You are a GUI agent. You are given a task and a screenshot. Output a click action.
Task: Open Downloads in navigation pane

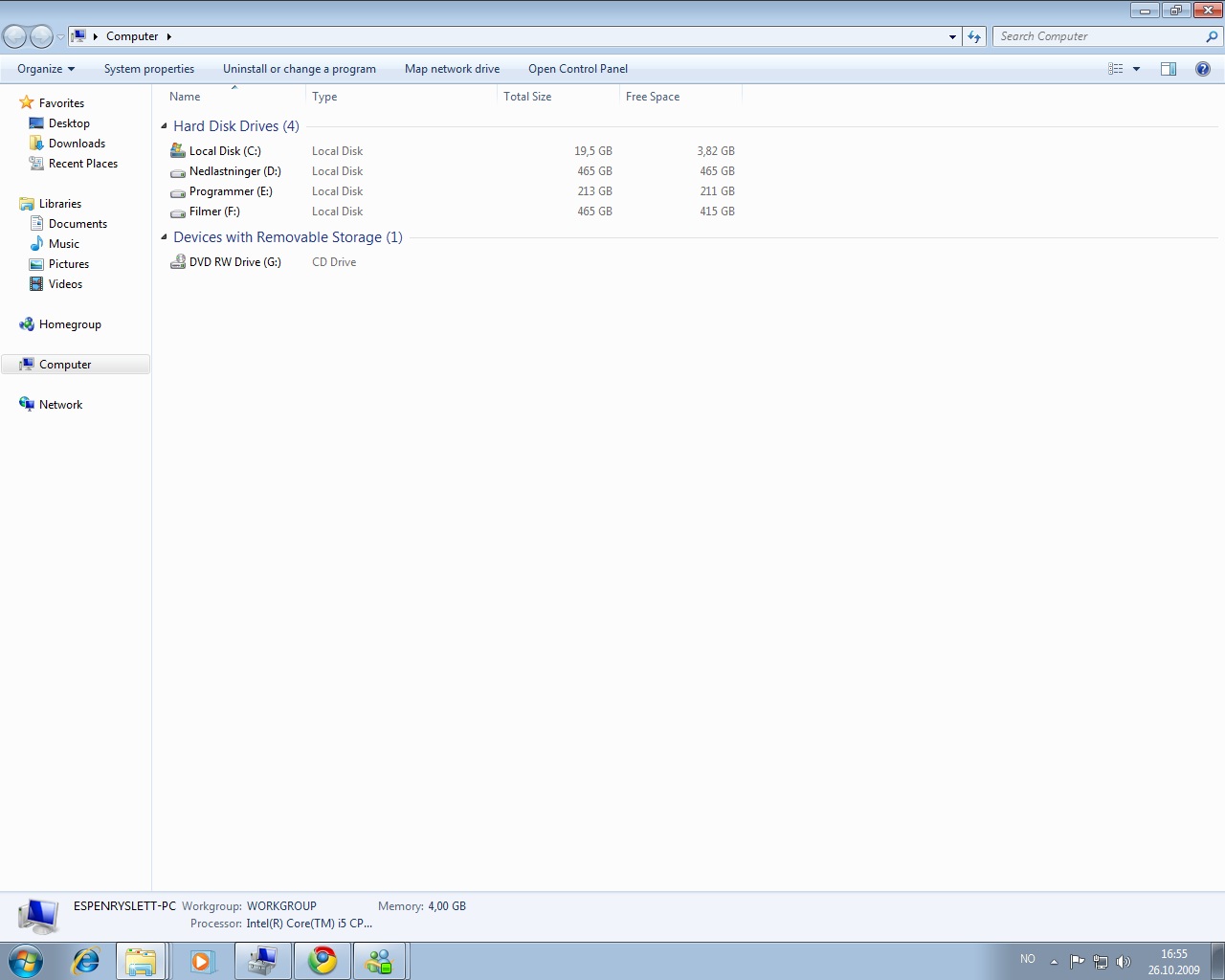77,144
